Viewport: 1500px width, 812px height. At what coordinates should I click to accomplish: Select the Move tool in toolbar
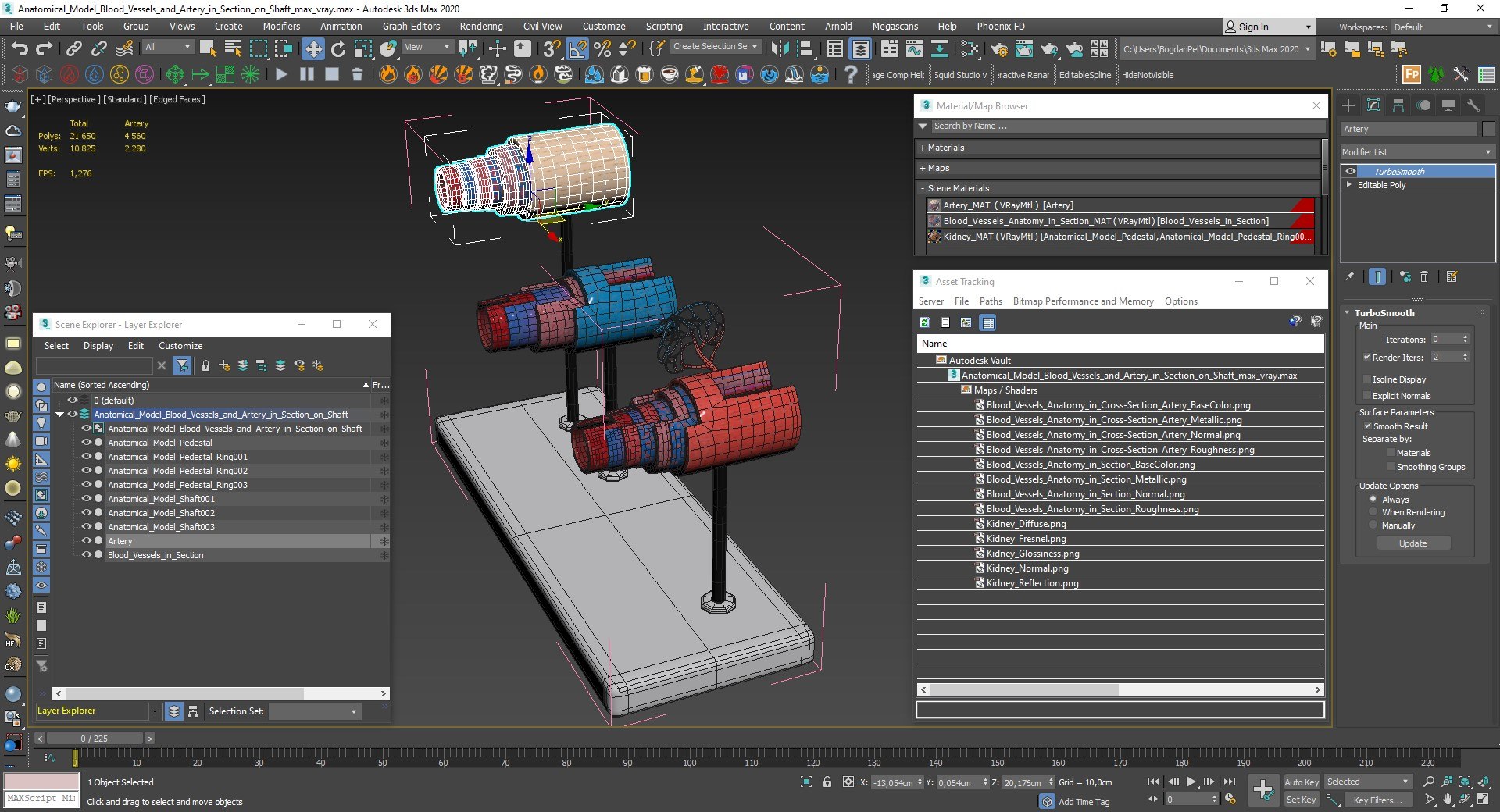click(312, 49)
